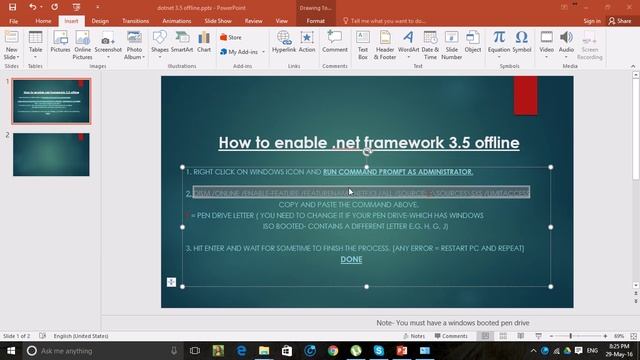Viewport: 640px width, 360px height.
Task: Insert Date & Time
Action: tap(430, 45)
